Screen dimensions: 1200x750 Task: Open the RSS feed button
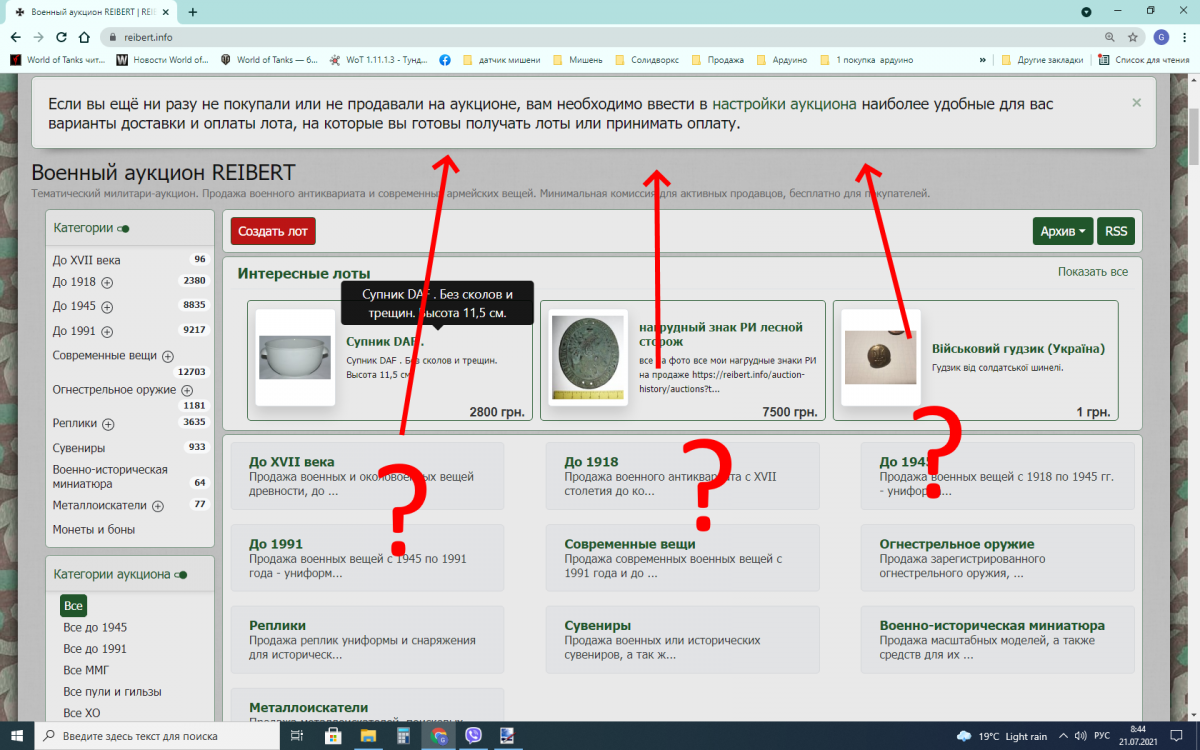pos(1116,231)
